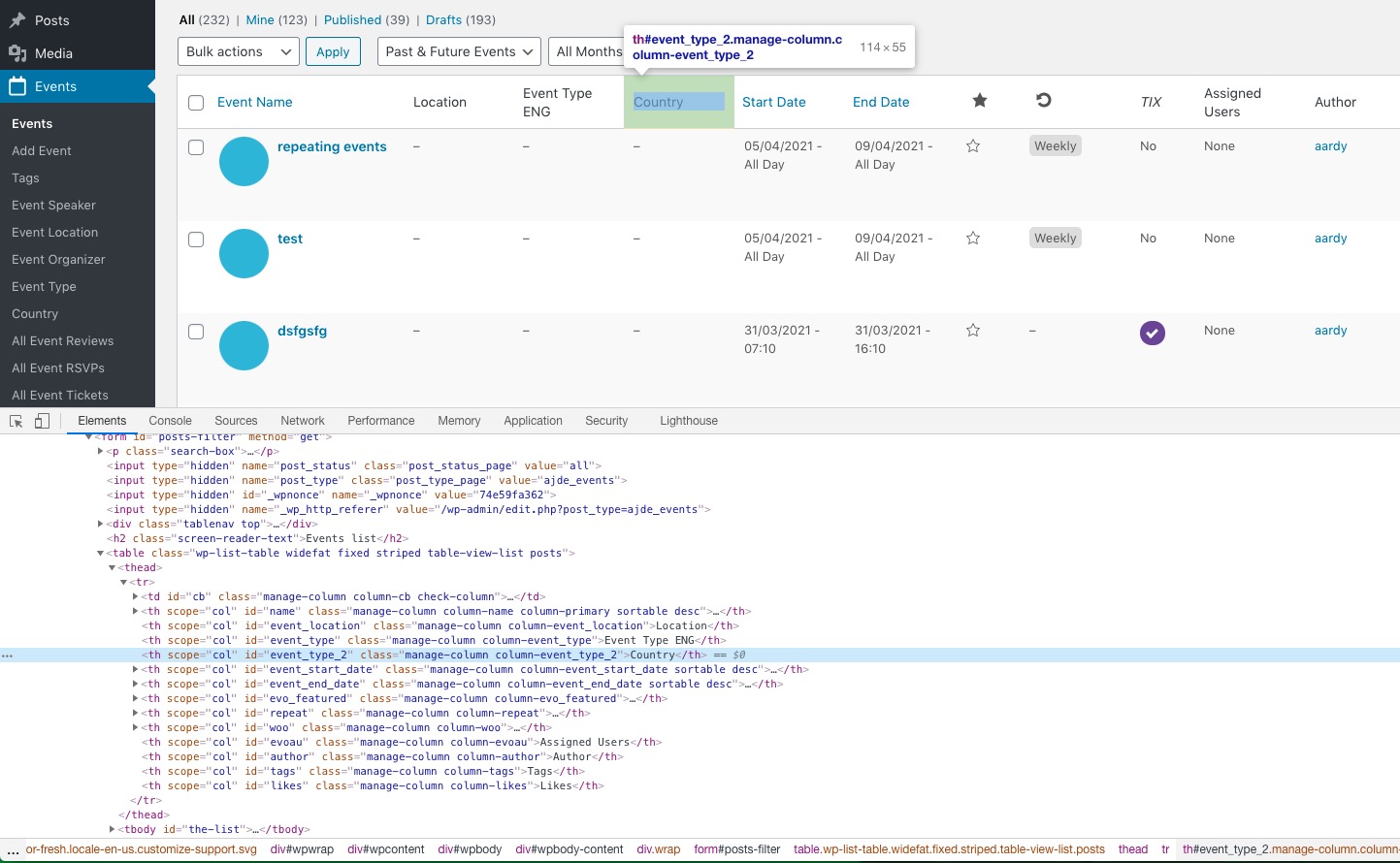Click the Apply button
1400x863 pixels.
click(x=333, y=51)
